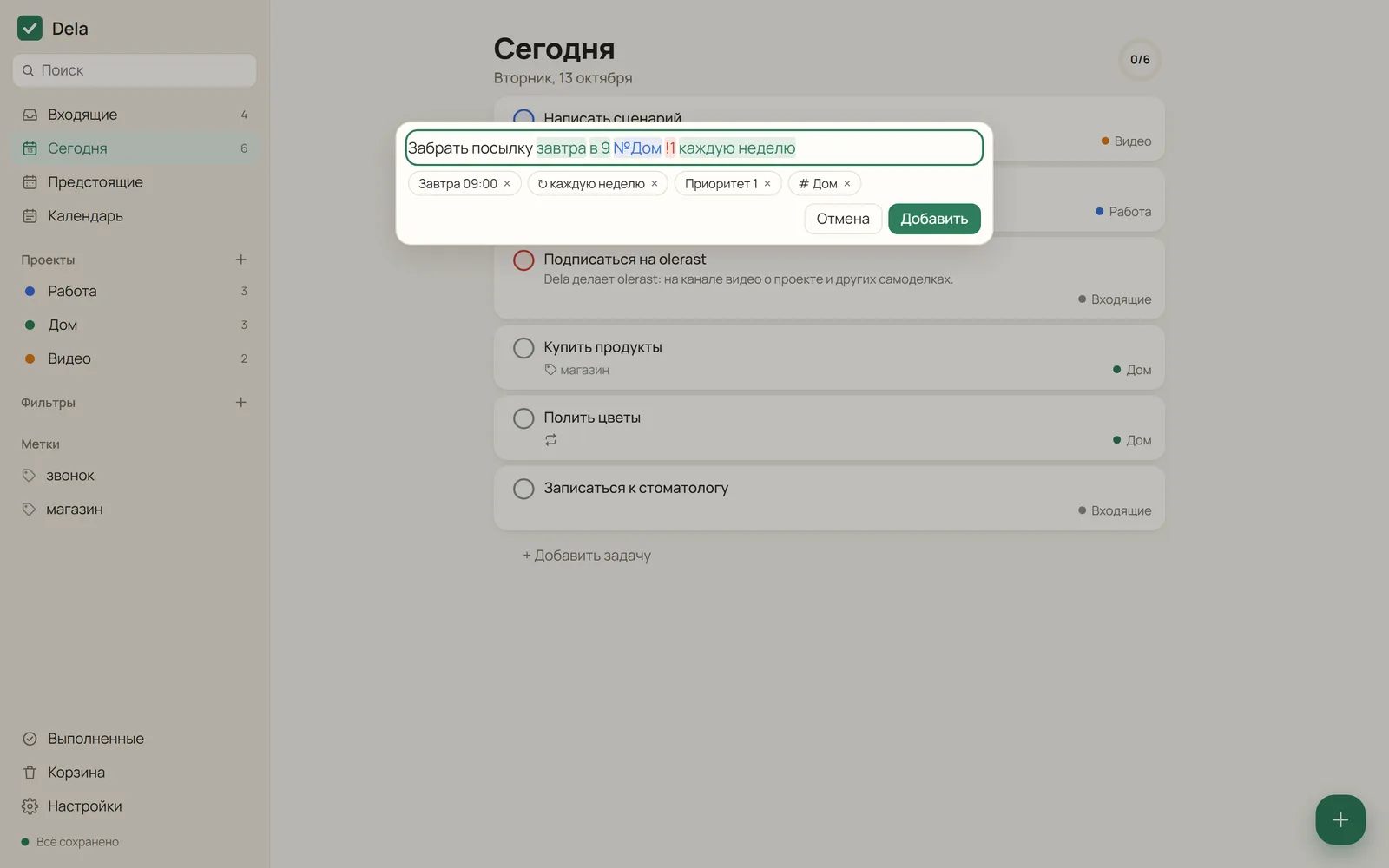This screenshot has width=1389, height=868.
Task: Click the Поиск search field
Action: [135, 70]
